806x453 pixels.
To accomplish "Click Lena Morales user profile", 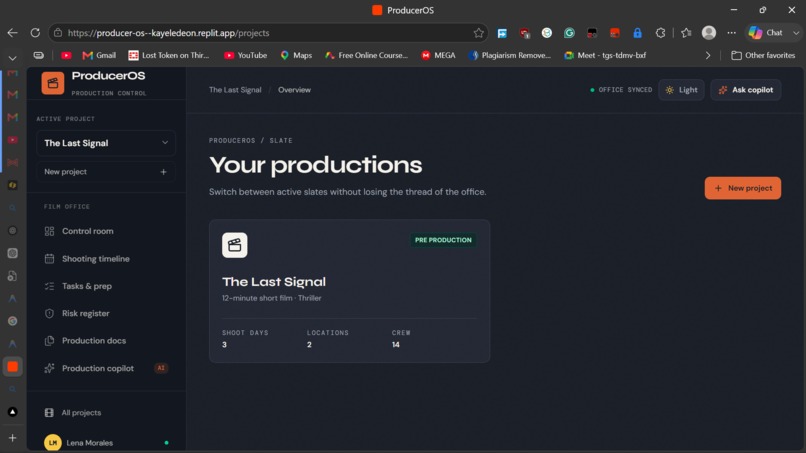I will coord(106,442).
